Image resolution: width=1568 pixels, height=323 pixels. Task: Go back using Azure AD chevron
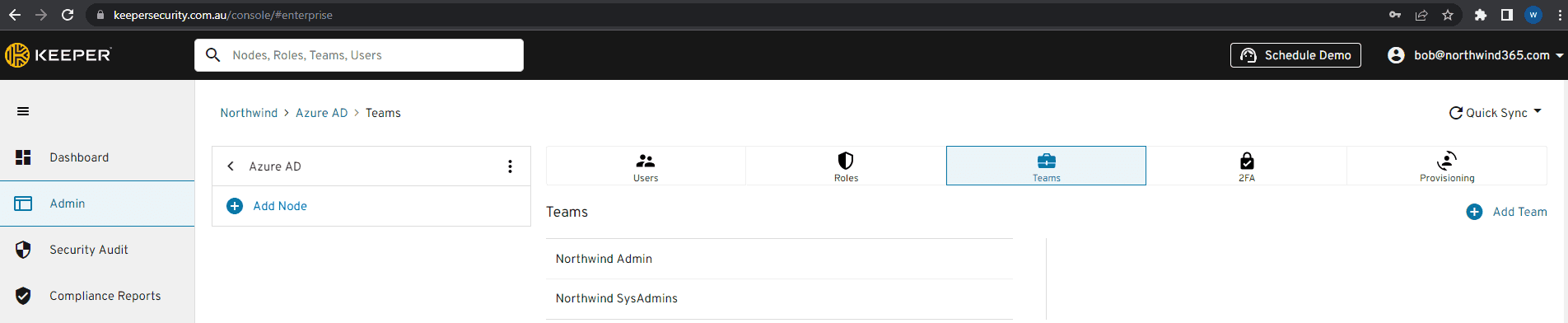click(231, 166)
